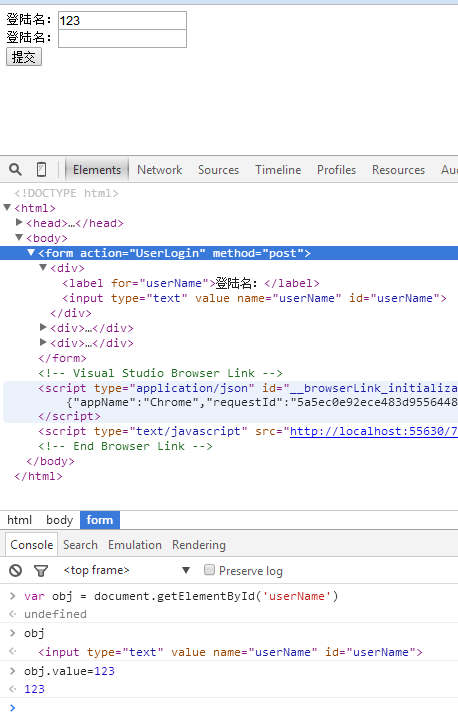Open the Profiles tab
This screenshot has width=458, height=719.
pos(337,170)
